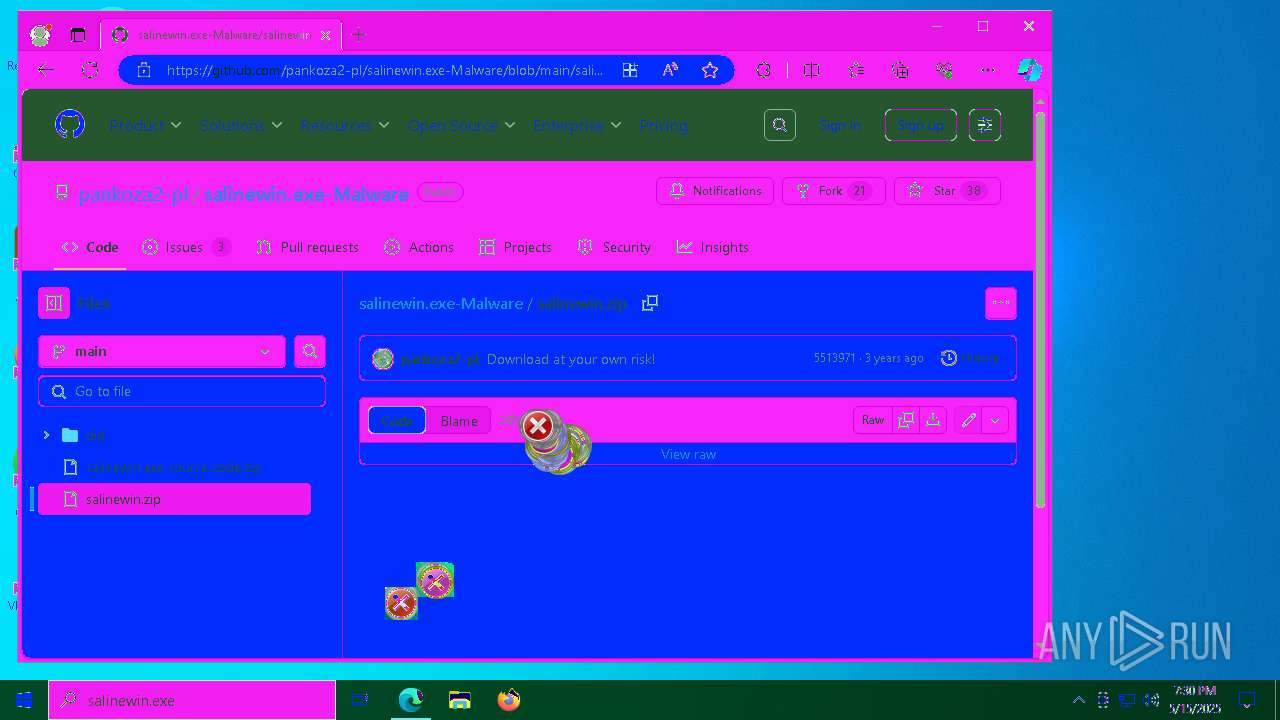Screen dimensions: 1280x720
Task: Open the Insights tab
Action: [x=712, y=247]
